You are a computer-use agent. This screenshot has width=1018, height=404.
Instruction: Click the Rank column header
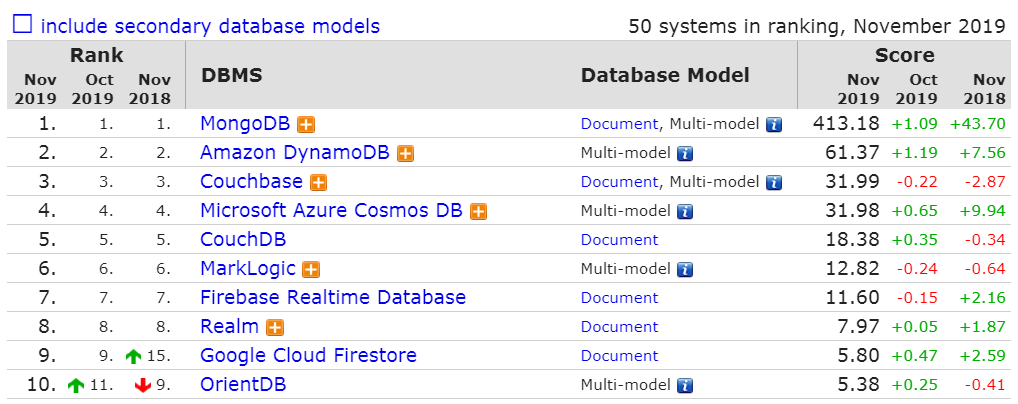click(97, 55)
